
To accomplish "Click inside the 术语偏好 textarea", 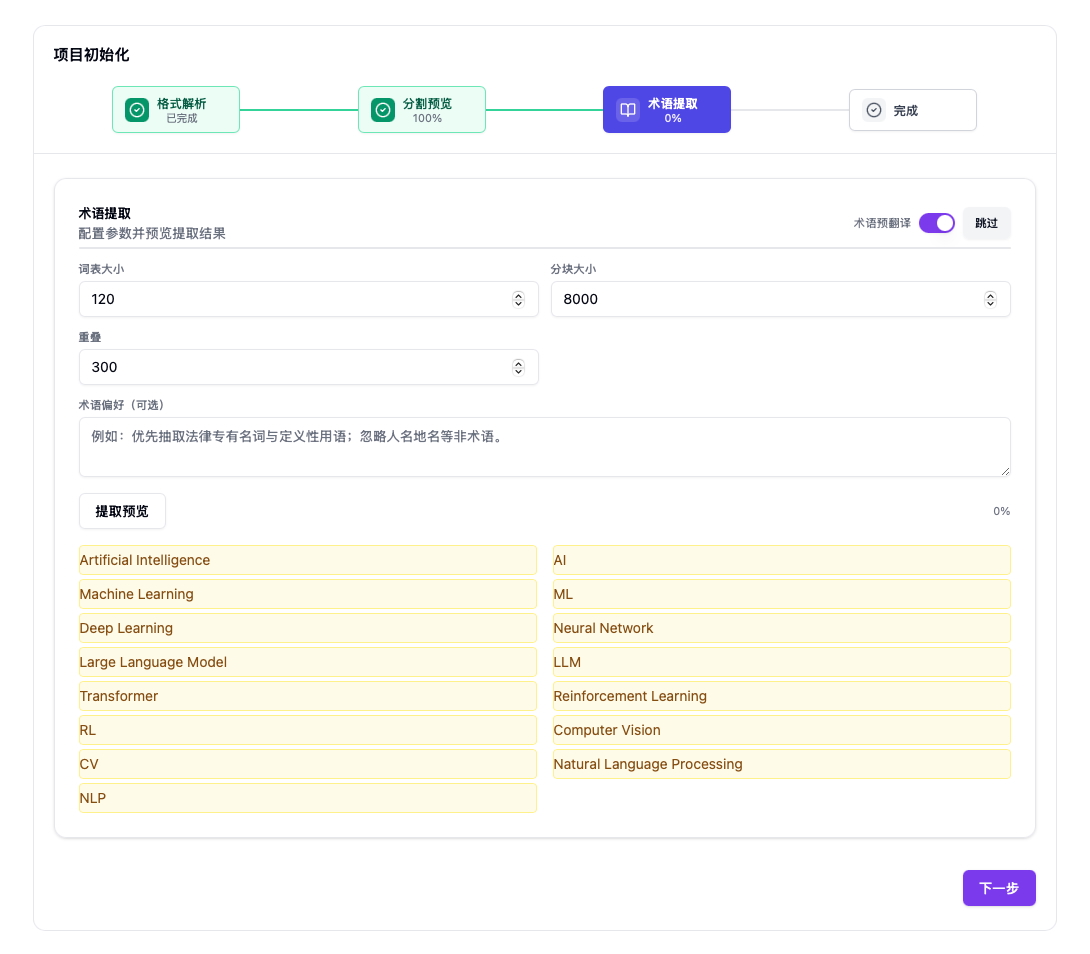I will point(545,447).
